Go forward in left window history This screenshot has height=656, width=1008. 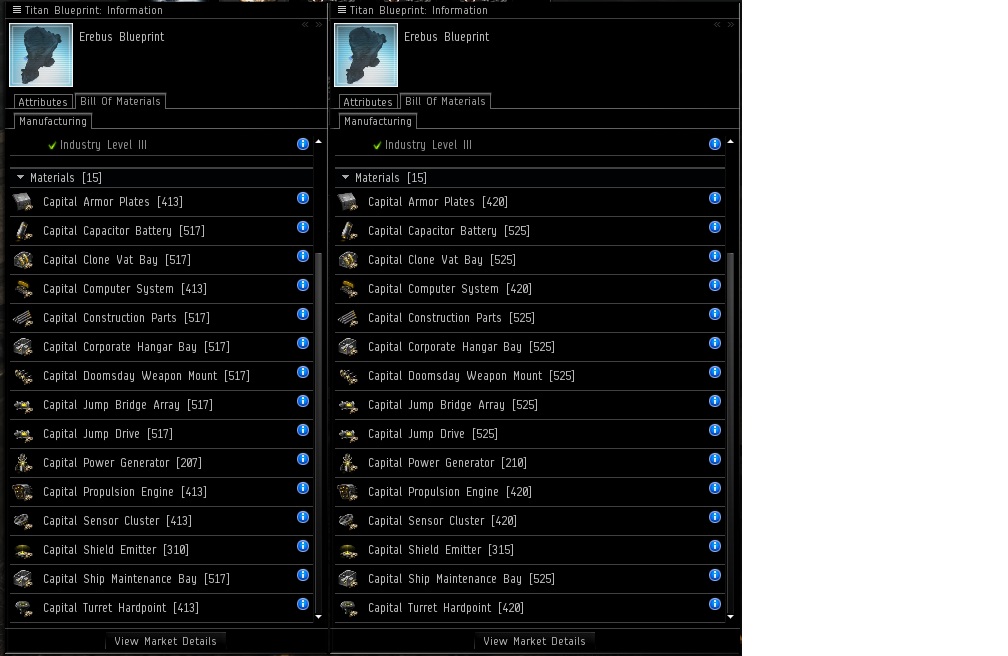click(319, 24)
